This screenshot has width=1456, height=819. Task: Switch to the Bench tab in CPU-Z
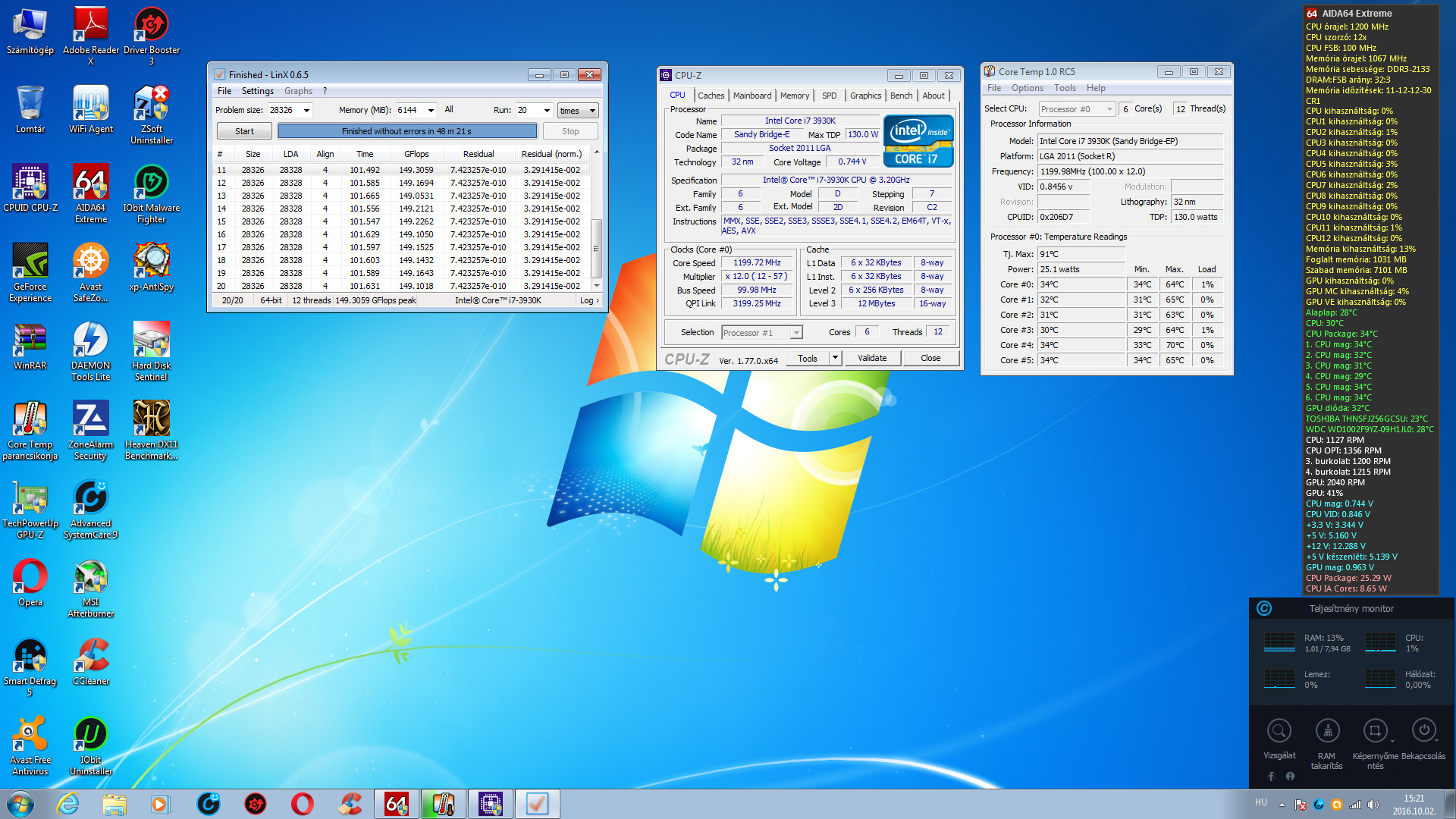[901, 96]
